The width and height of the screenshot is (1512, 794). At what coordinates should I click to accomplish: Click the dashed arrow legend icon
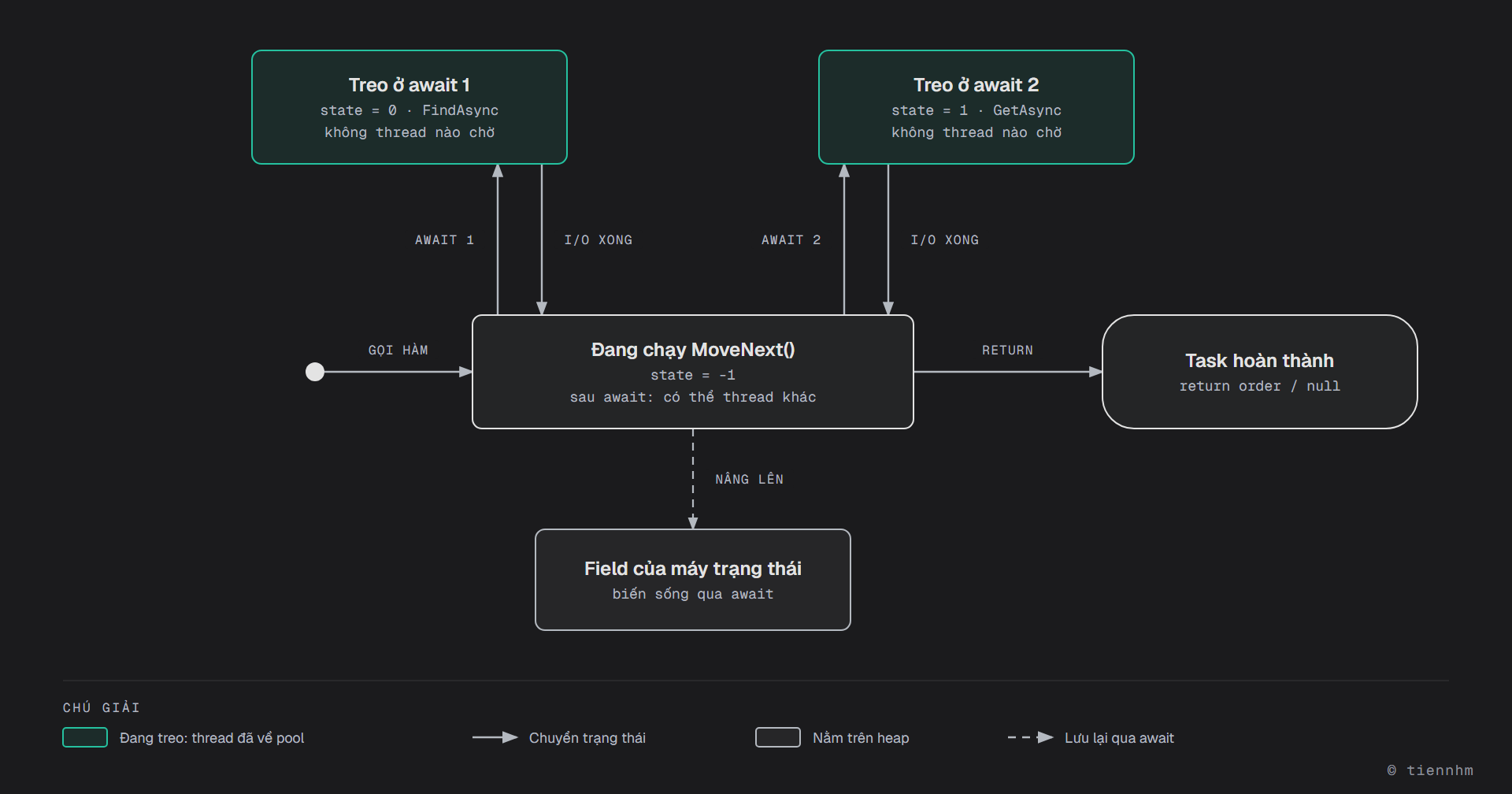tap(1030, 737)
